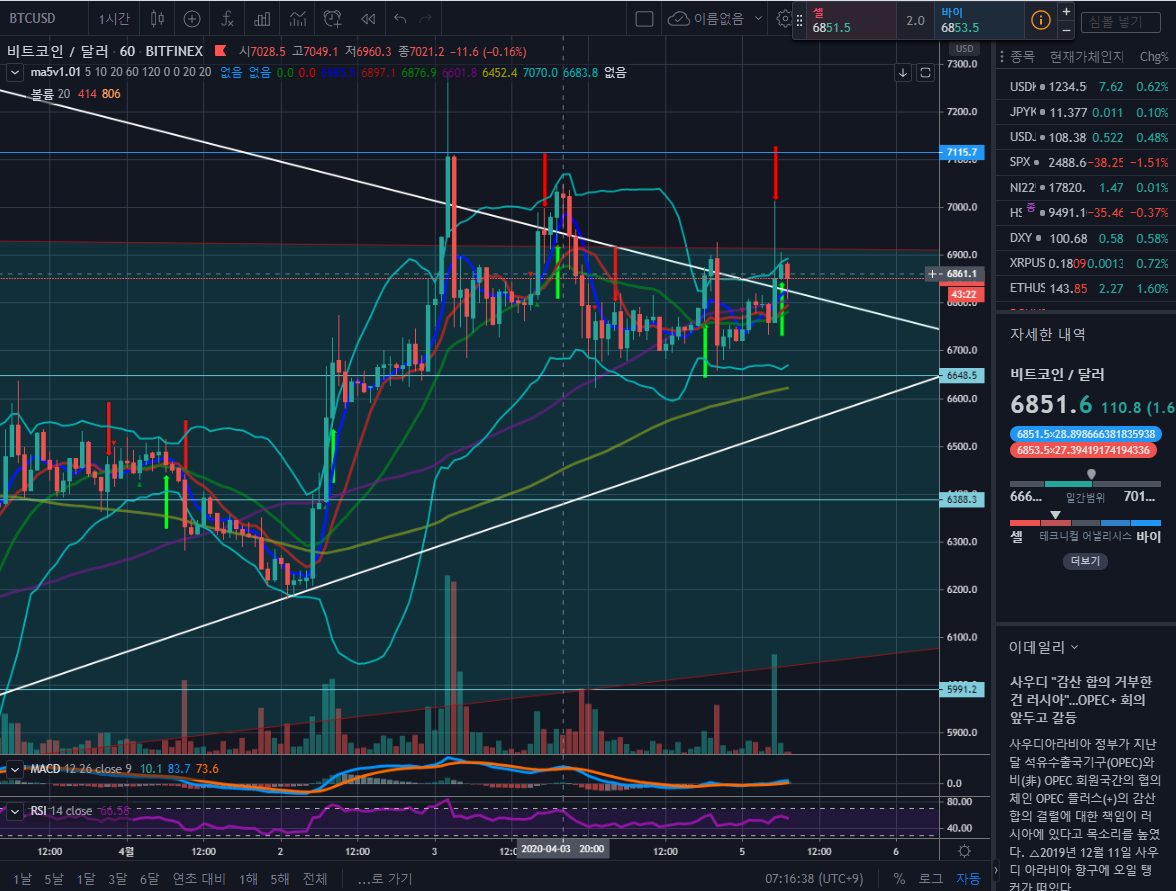Toggle the % percent scale

pos(899,878)
